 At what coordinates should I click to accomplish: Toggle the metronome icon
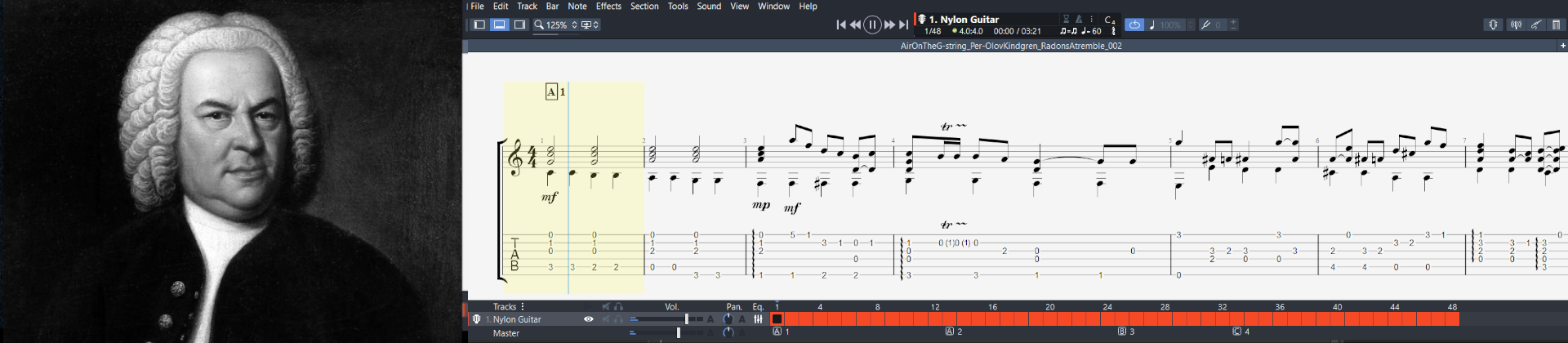[1079, 19]
